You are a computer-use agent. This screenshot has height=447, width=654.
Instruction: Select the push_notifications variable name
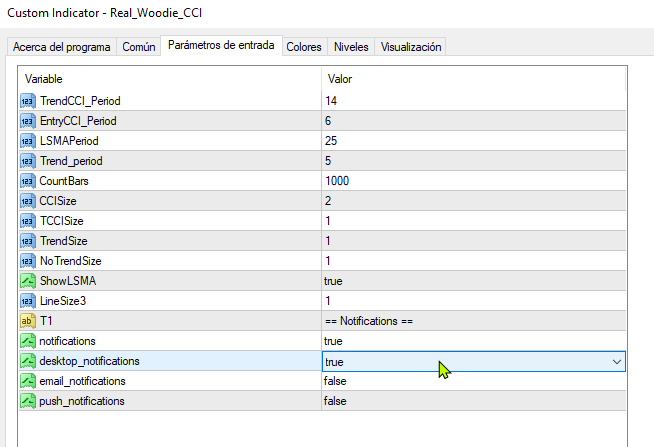[x=82, y=401]
